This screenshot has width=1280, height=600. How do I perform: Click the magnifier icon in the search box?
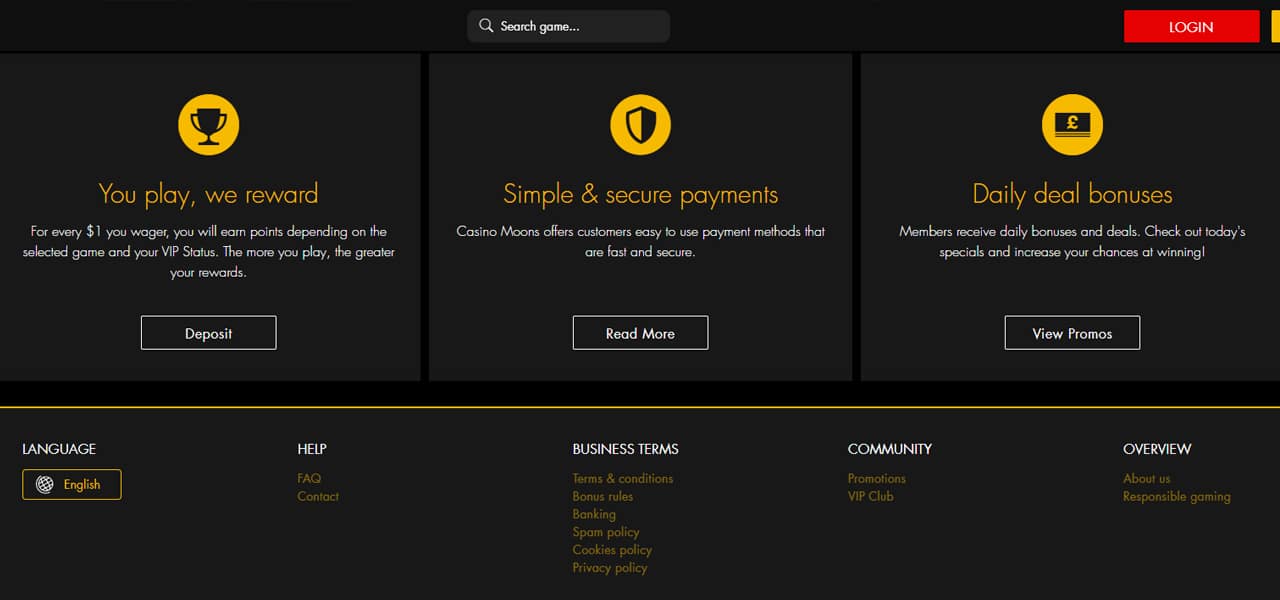point(486,26)
